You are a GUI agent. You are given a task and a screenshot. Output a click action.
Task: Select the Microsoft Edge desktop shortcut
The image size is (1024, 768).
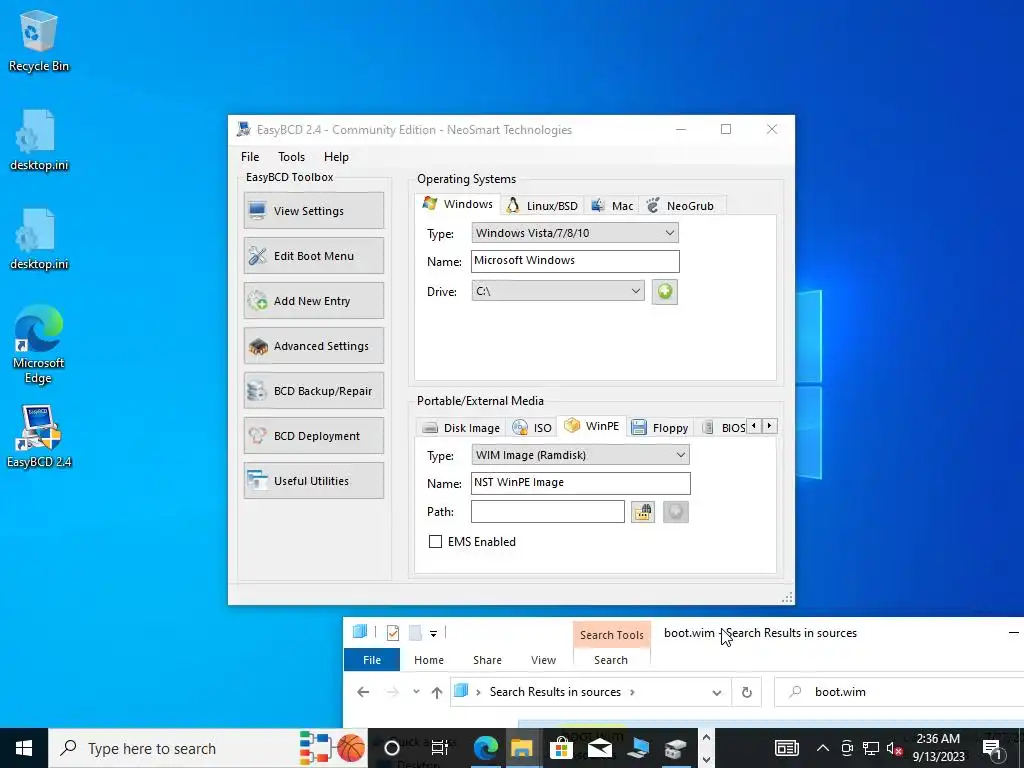tap(39, 344)
